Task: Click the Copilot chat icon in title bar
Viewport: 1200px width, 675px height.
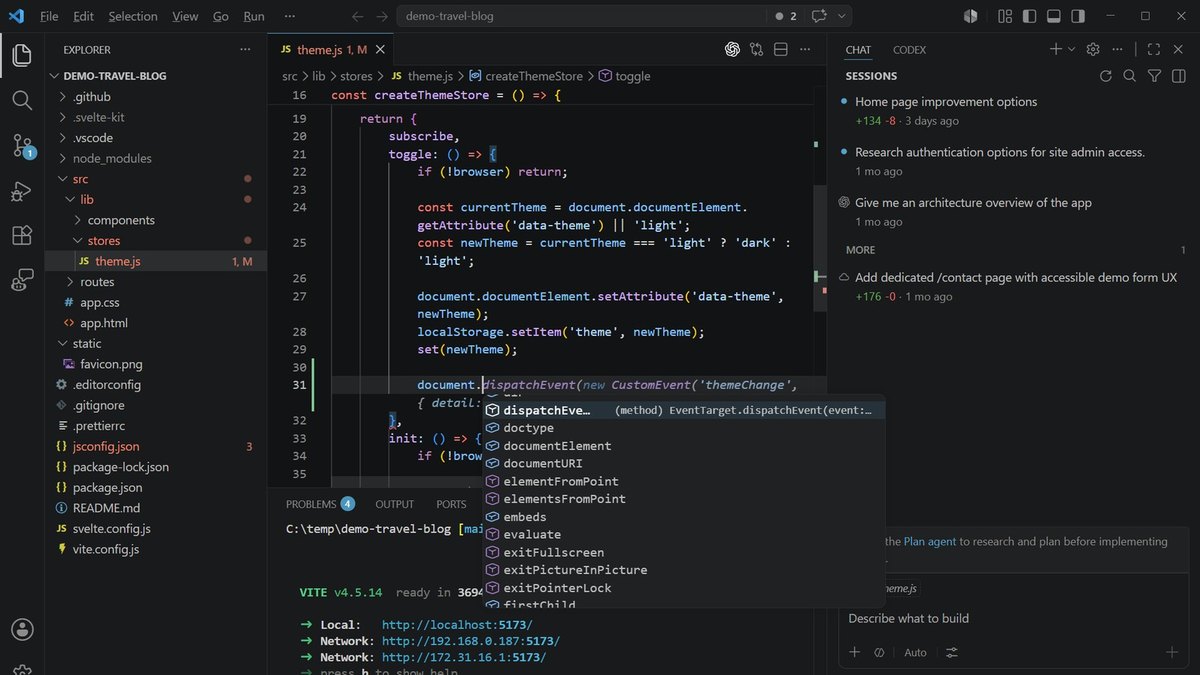Action: point(820,16)
